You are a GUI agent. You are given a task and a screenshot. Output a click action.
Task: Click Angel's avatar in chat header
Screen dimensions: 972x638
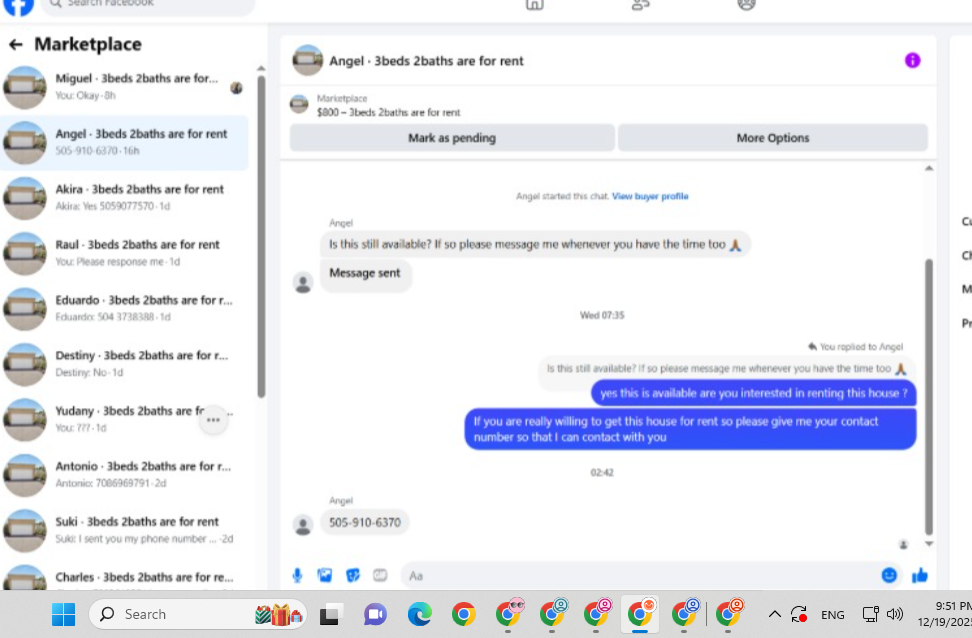tap(307, 60)
